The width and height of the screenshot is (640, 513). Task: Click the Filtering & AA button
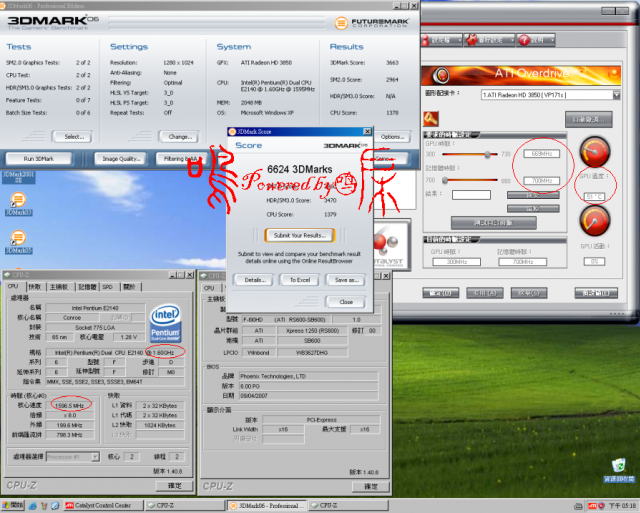pyautogui.click(x=180, y=159)
